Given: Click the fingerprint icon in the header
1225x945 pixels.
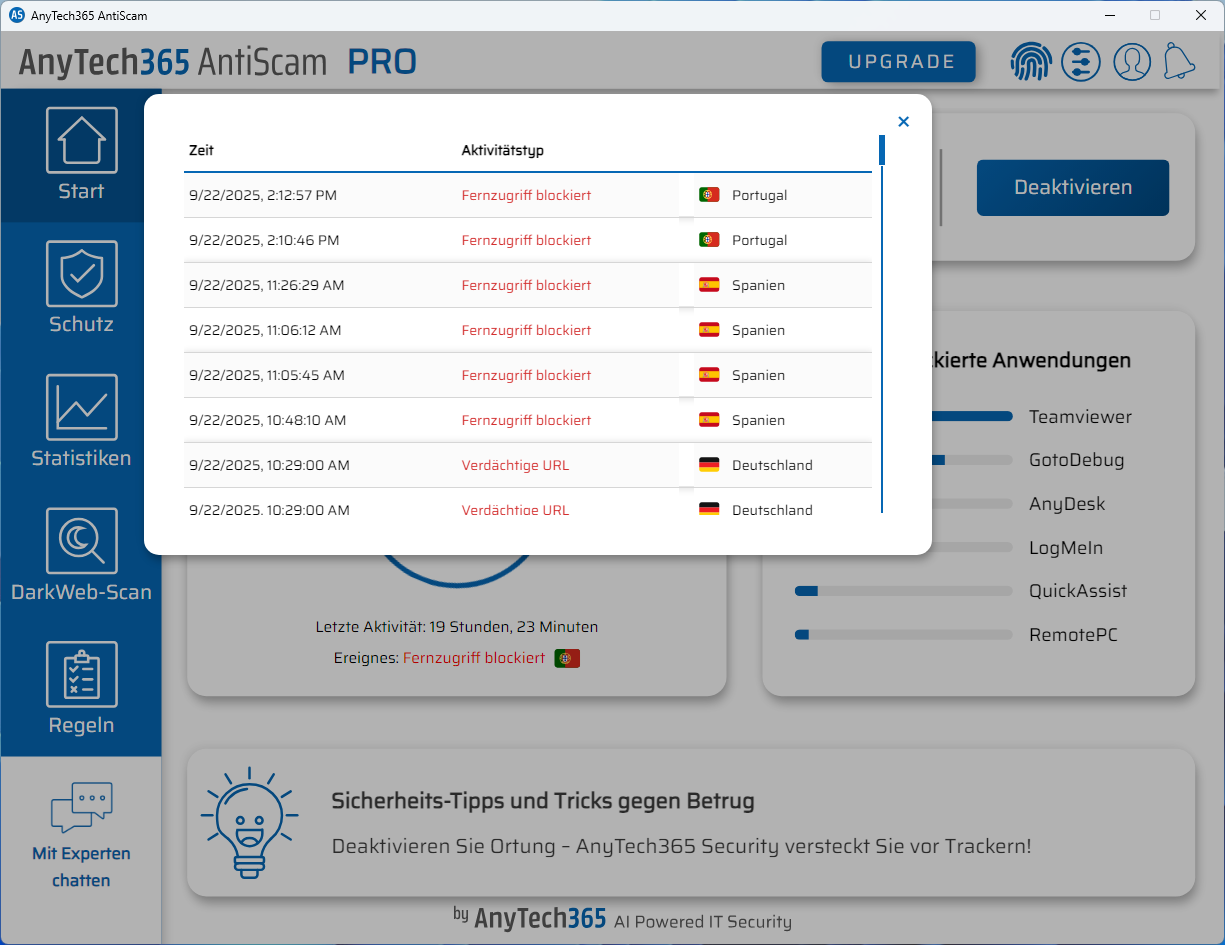Looking at the screenshot, I should tap(1031, 61).
